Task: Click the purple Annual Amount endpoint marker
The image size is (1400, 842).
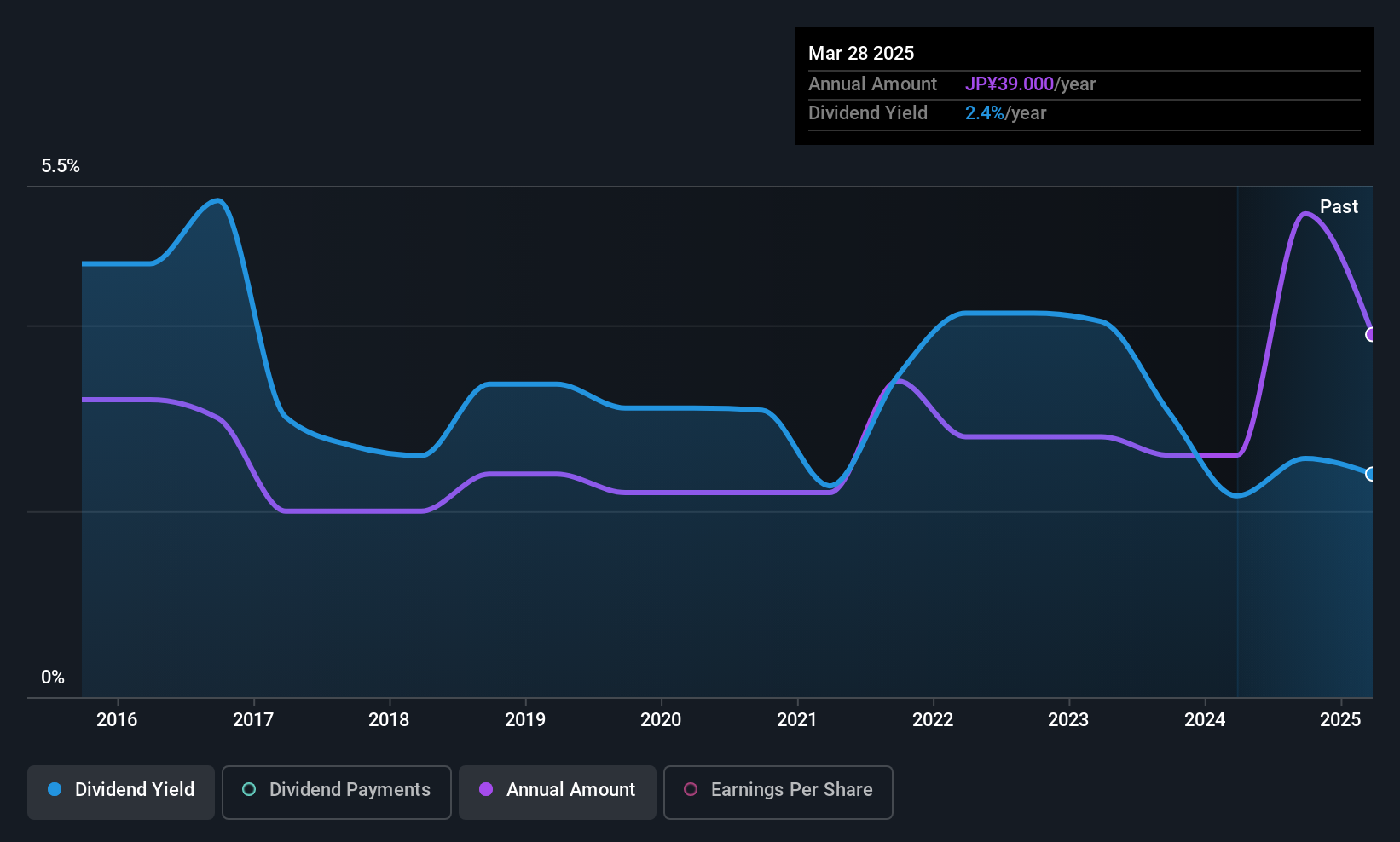Action: tap(1371, 335)
